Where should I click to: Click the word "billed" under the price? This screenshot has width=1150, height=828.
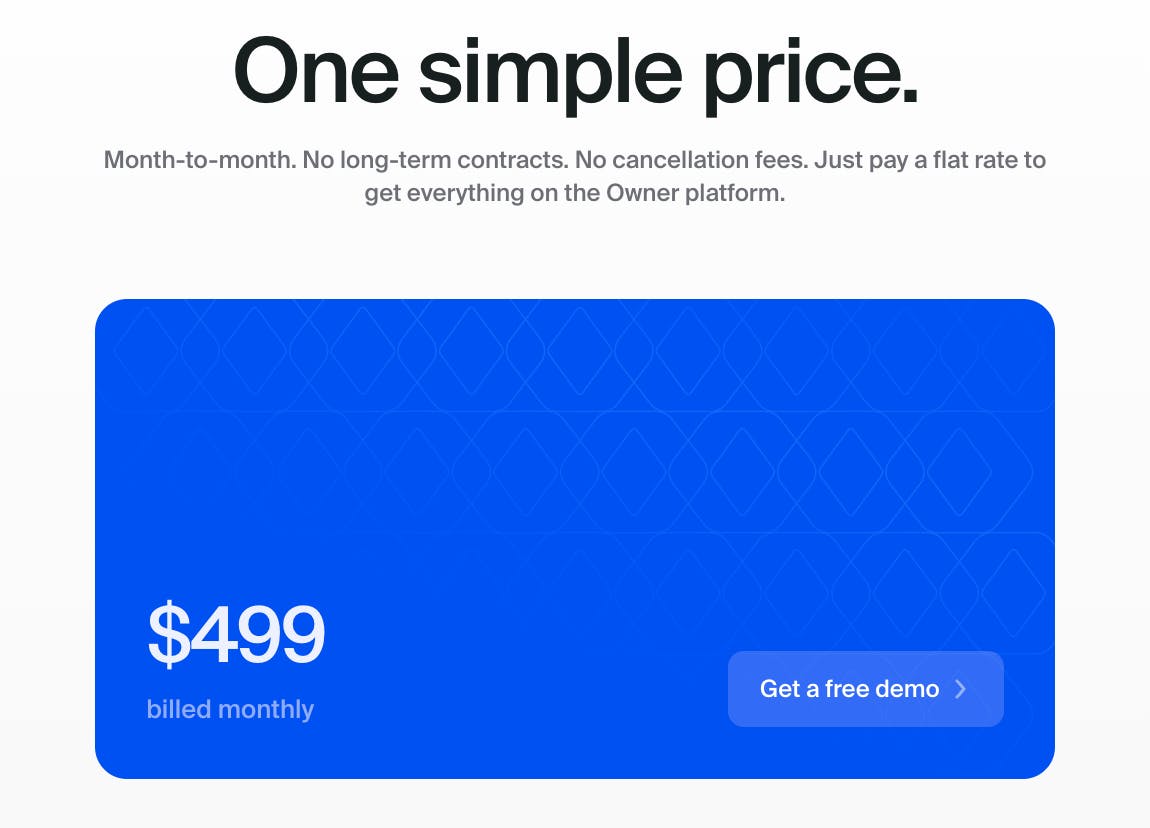coord(179,709)
